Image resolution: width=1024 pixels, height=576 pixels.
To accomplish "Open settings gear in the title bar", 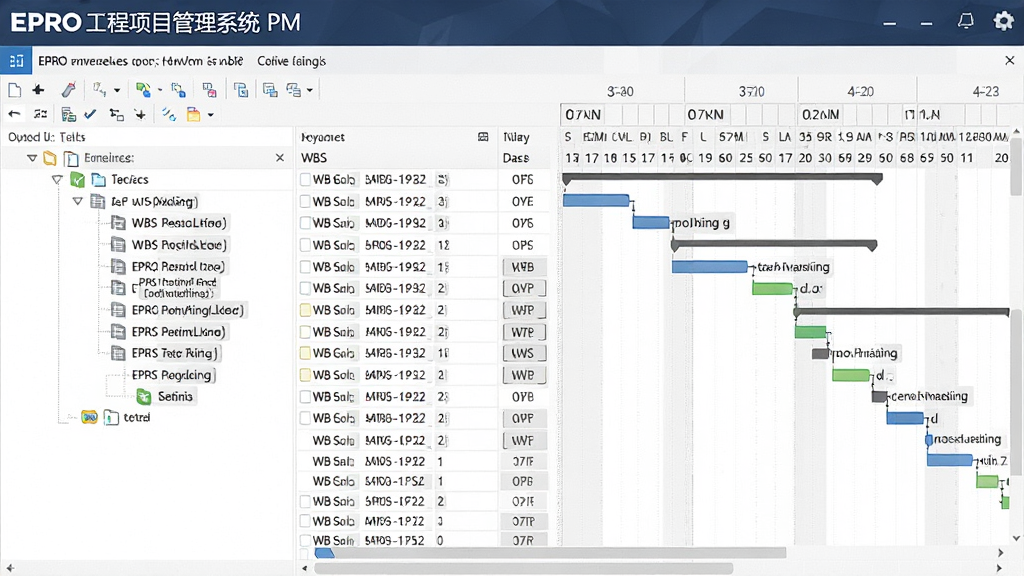I will coord(1003,22).
